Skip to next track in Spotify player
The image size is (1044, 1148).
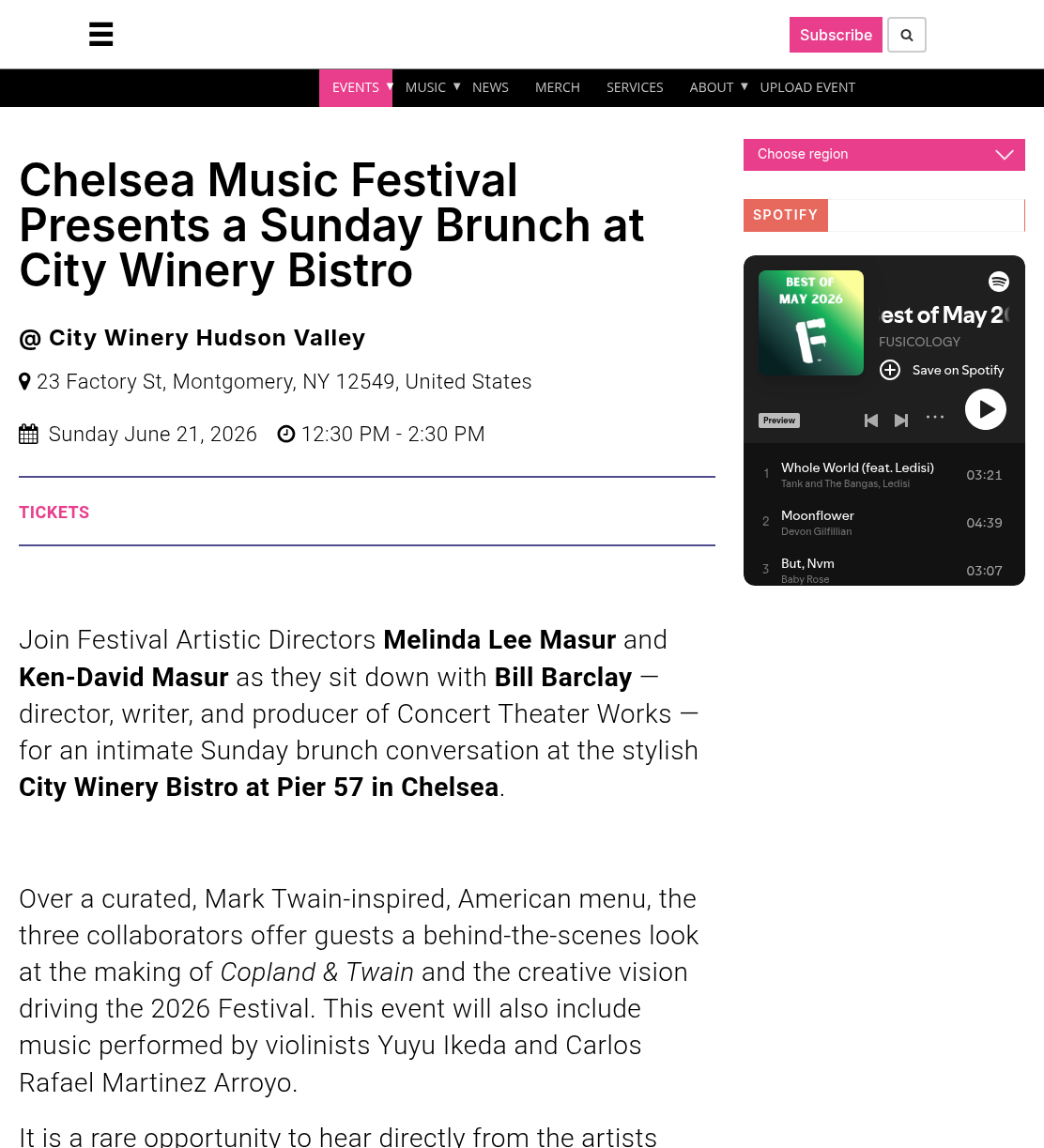(901, 421)
